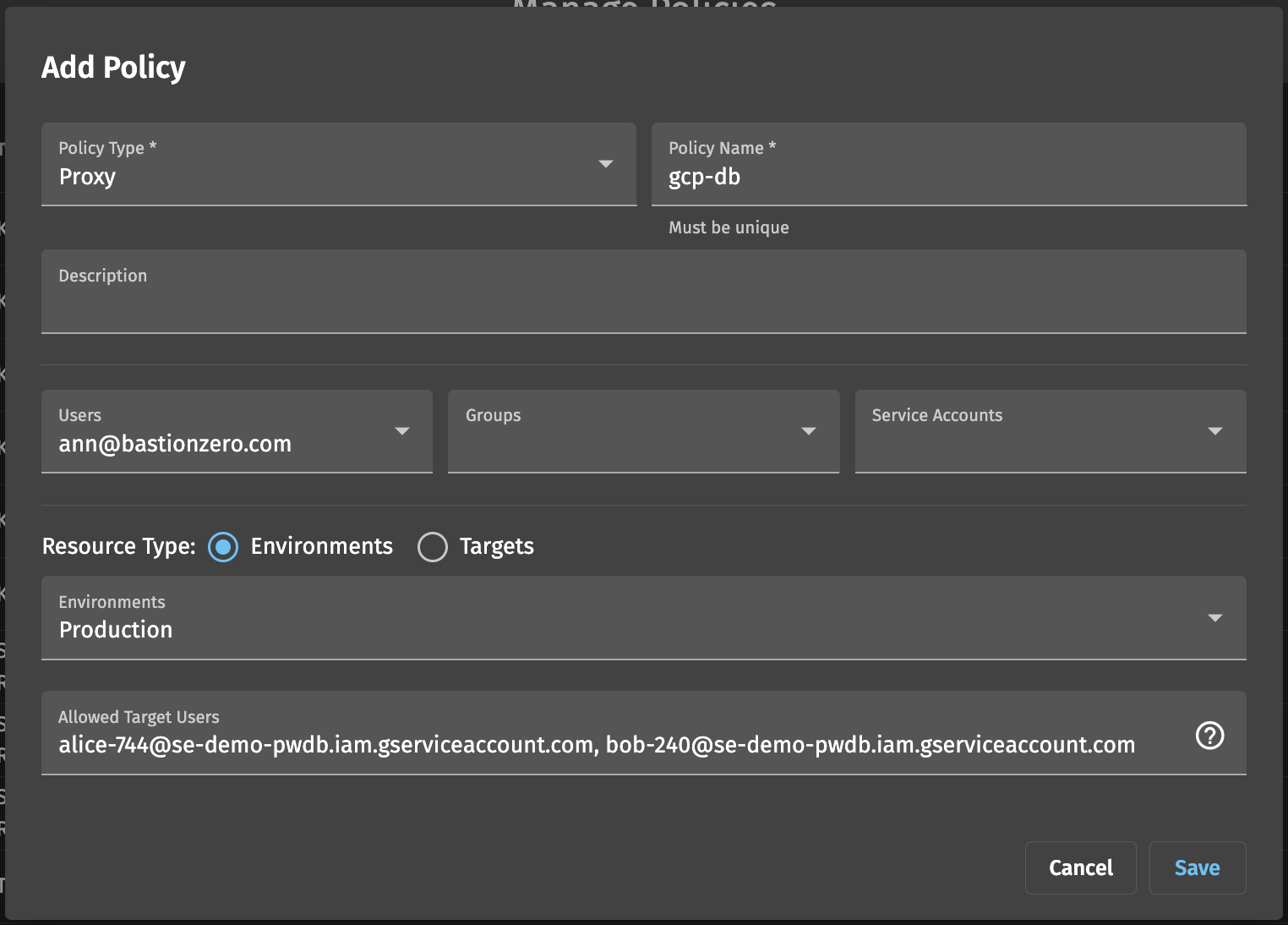
Task: Select the Environments radio button
Action: (223, 547)
